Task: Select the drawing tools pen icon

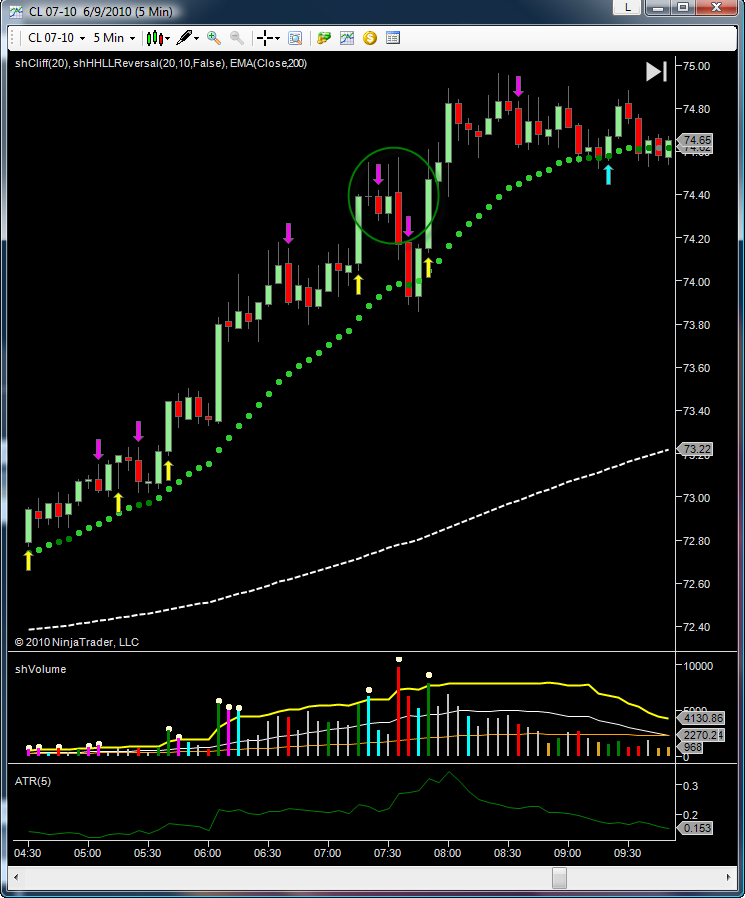Action: [184, 38]
